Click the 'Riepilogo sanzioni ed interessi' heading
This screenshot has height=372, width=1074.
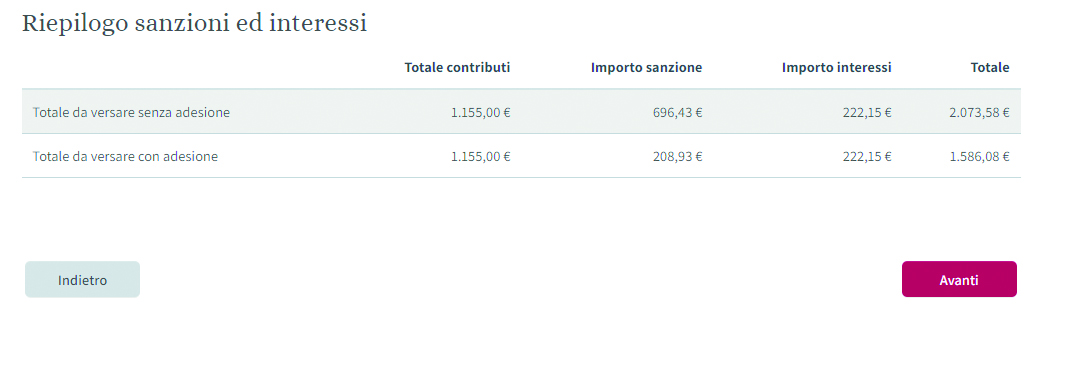pos(195,23)
